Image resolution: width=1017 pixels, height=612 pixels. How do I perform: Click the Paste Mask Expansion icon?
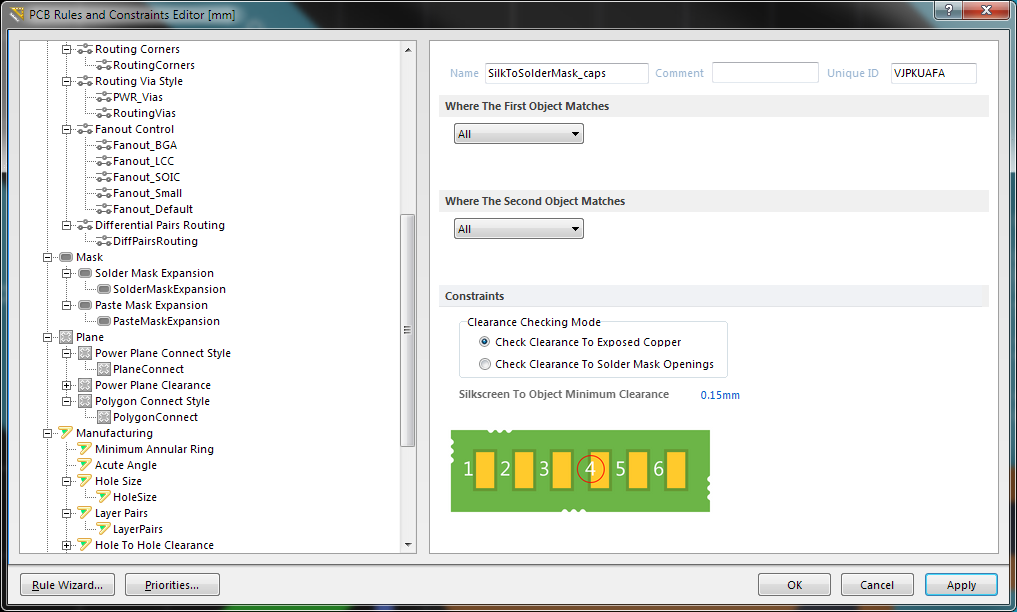point(84,305)
